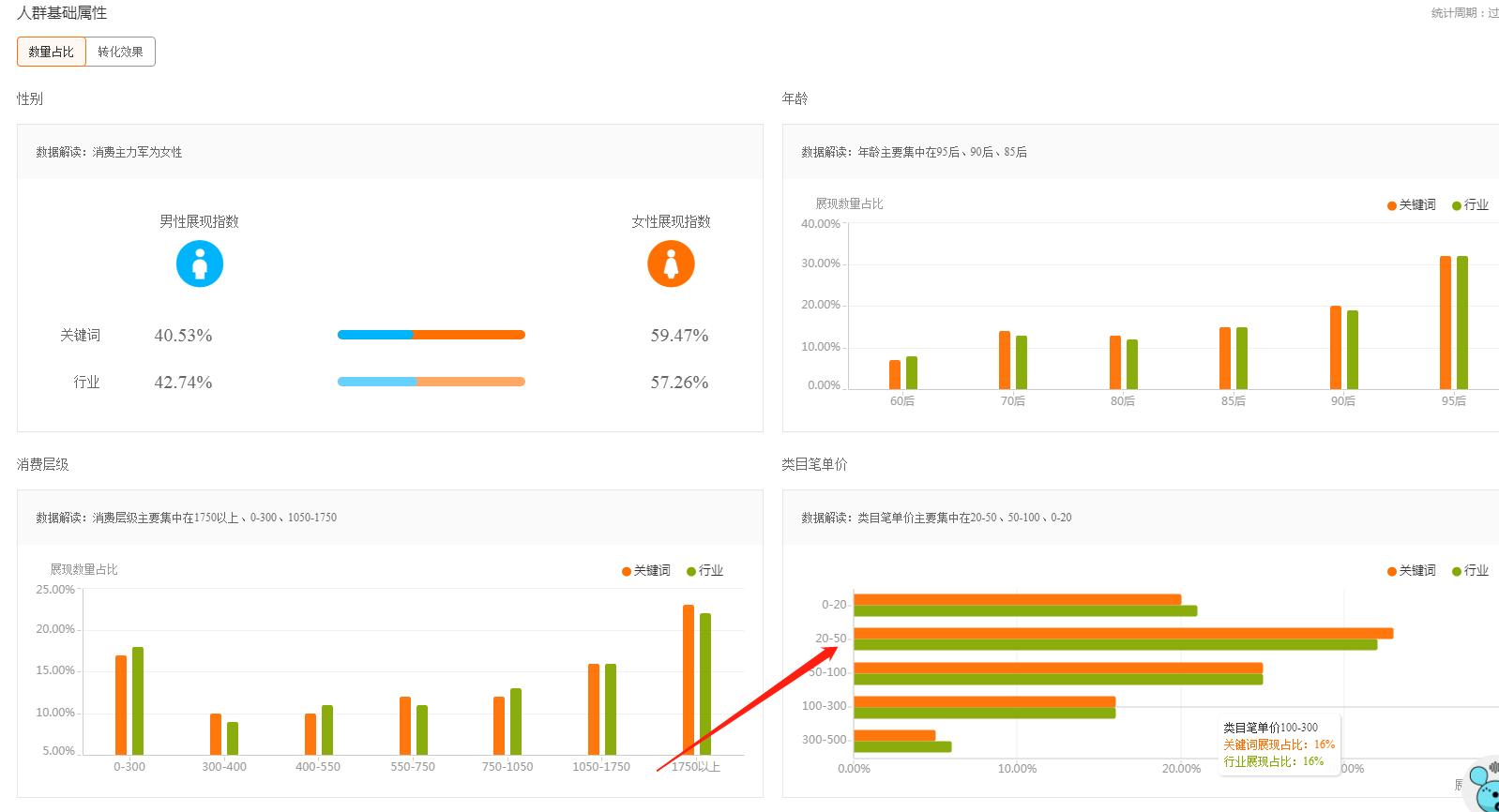Image resolution: width=1499 pixels, height=812 pixels.
Task: Toggle 行业 legend in the age chart
Action: coord(1470,204)
